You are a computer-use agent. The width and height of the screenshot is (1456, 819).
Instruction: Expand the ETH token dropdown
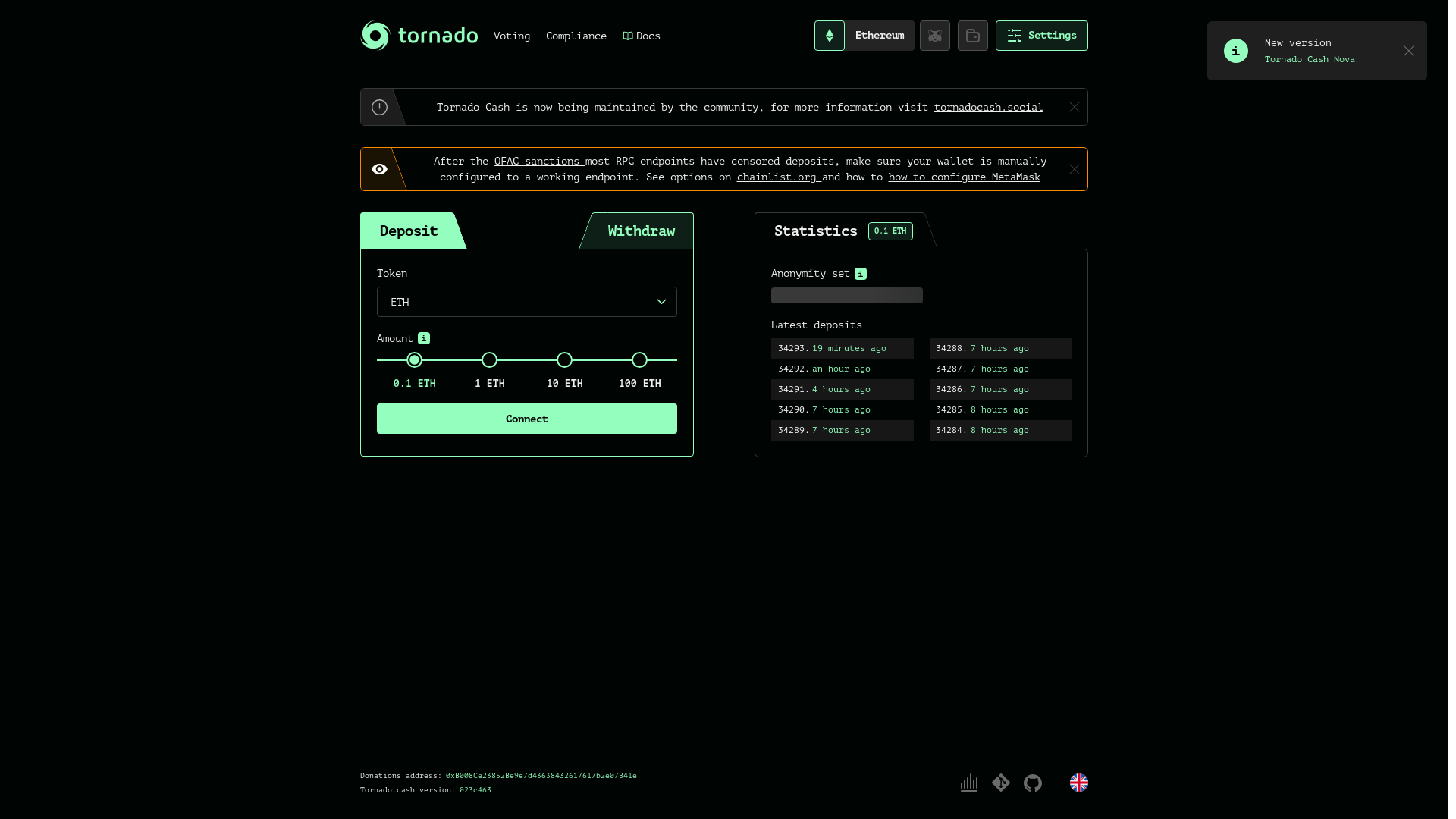click(526, 302)
